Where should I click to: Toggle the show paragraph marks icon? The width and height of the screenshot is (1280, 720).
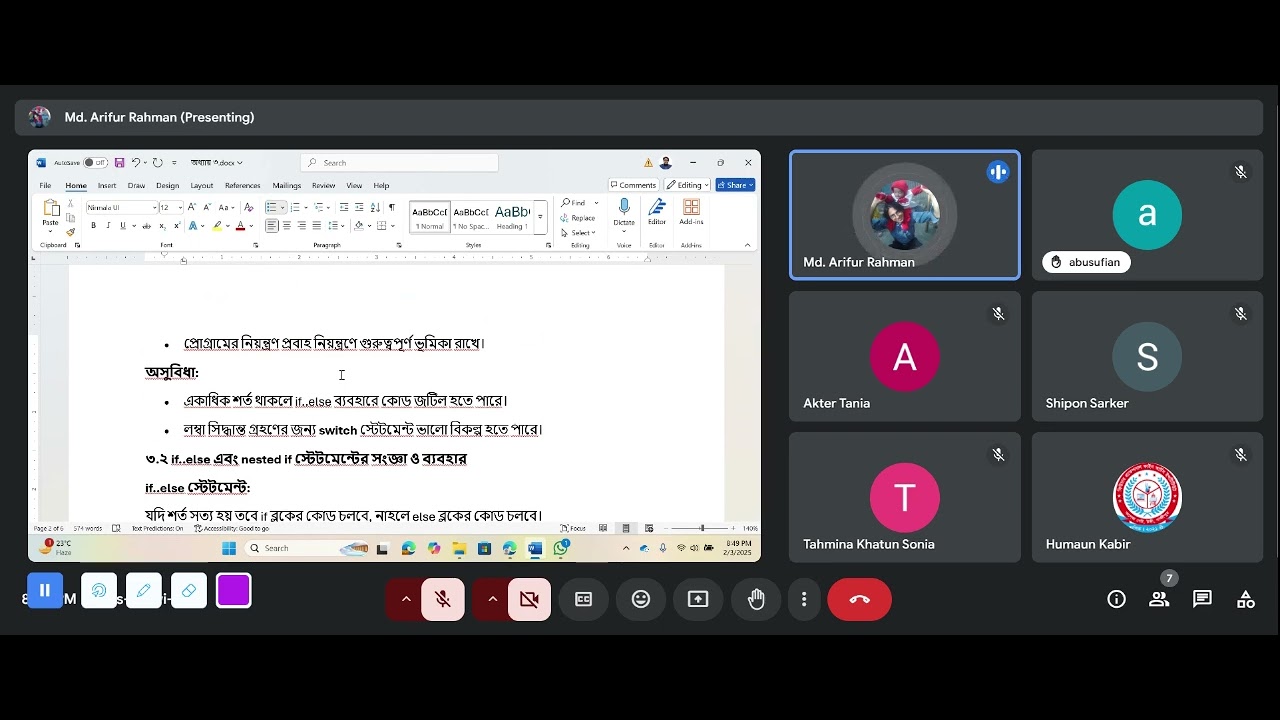coord(392,207)
